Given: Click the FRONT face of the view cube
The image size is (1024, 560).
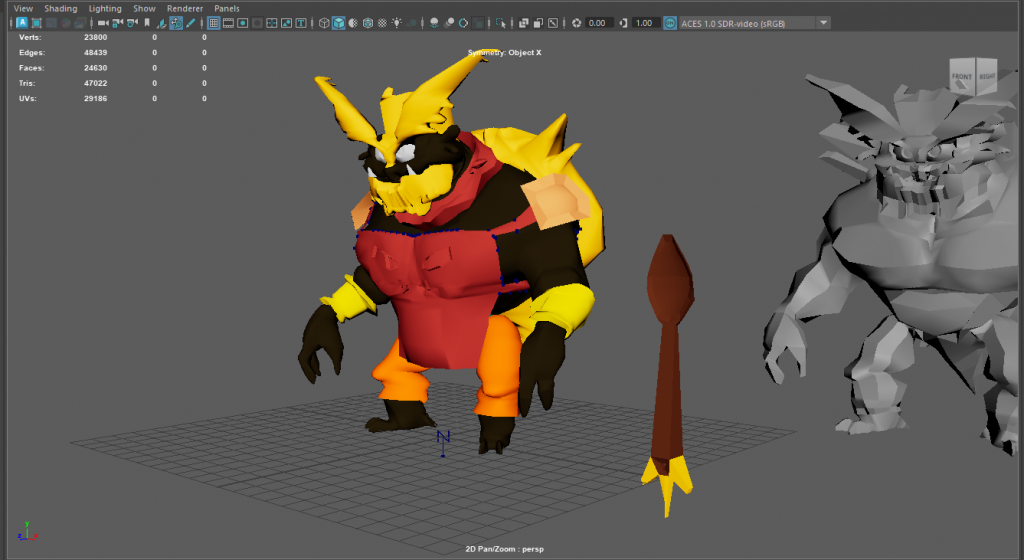Looking at the screenshot, I should [x=961, y=76].
